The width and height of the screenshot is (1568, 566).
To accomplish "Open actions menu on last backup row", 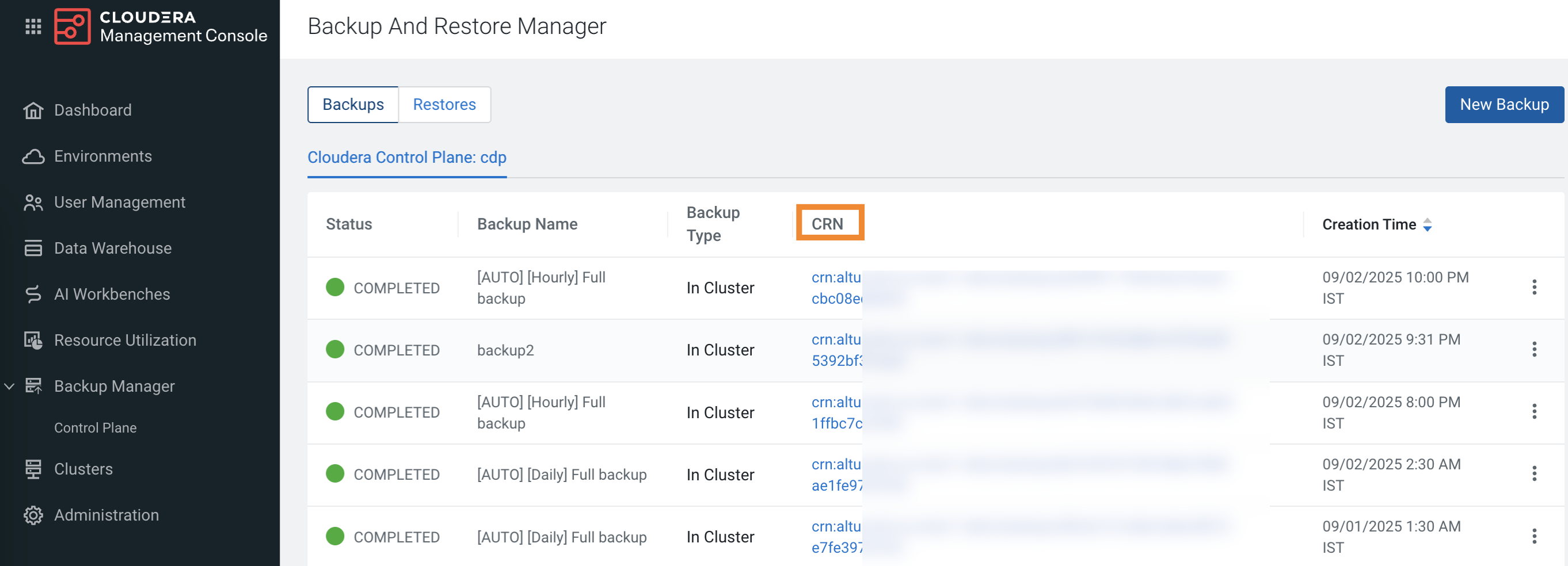I will [1534, 536].
